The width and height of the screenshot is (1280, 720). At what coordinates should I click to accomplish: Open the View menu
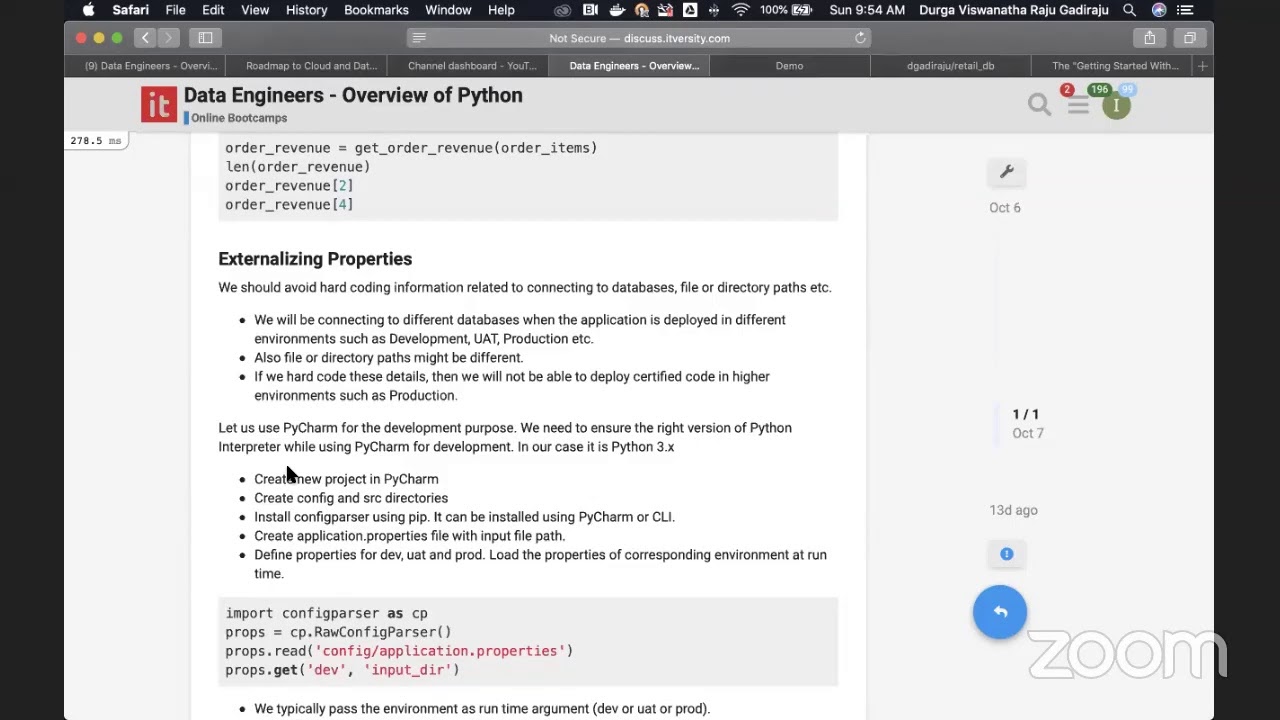(255, 10)
